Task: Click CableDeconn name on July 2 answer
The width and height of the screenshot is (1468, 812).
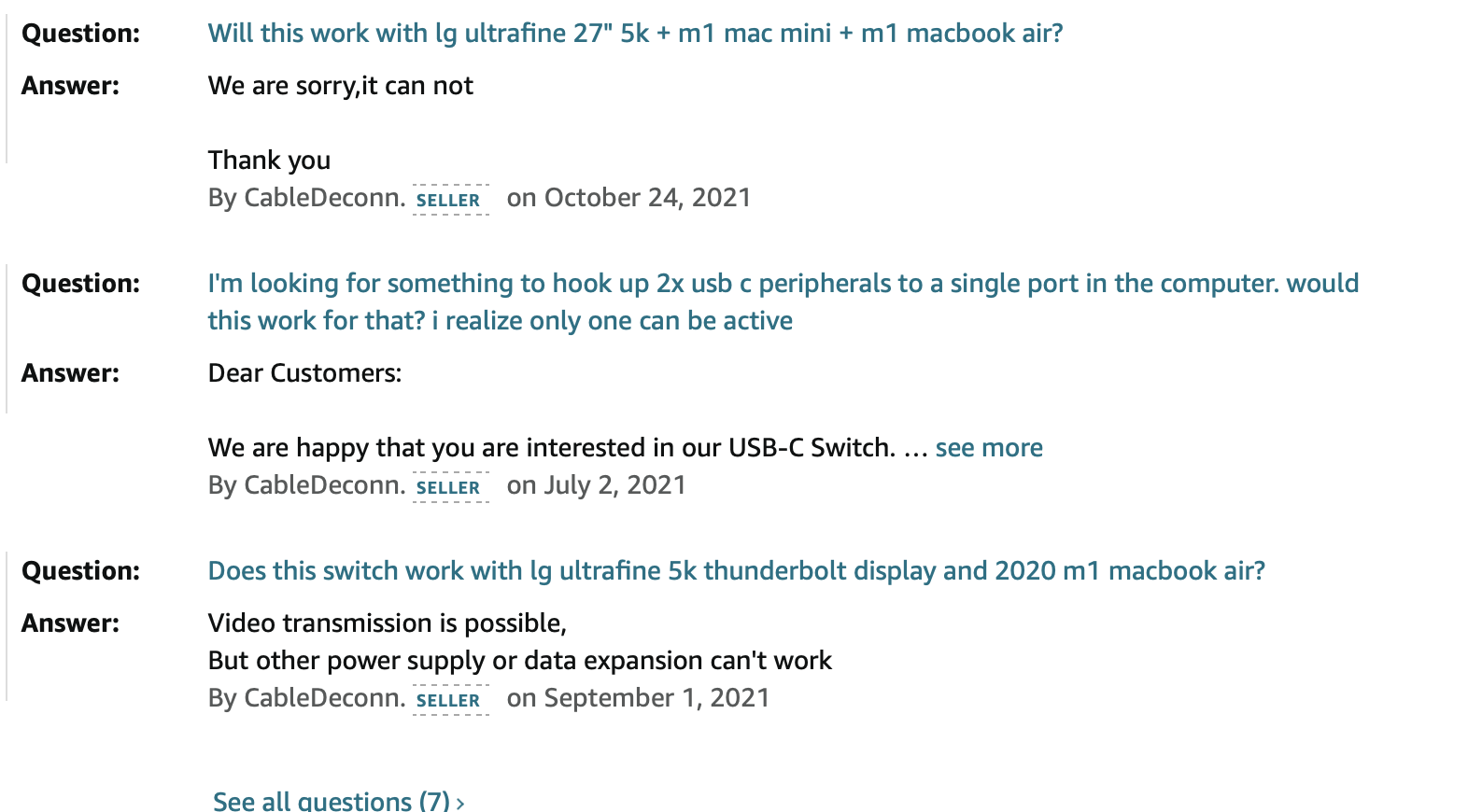Action: (323, 485)
